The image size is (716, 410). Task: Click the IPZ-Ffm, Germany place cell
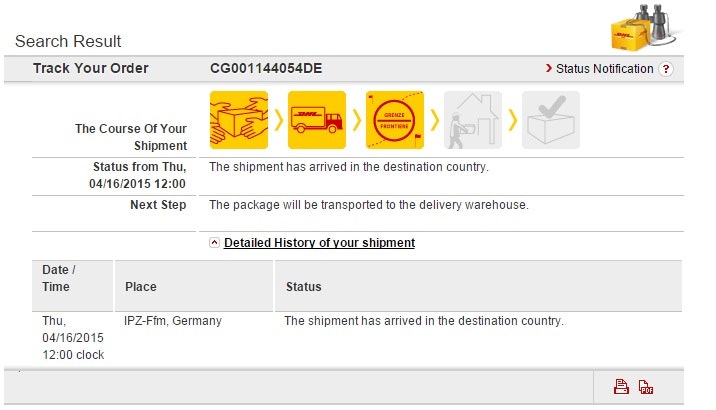pyautogui.click(x=173, y=321)
